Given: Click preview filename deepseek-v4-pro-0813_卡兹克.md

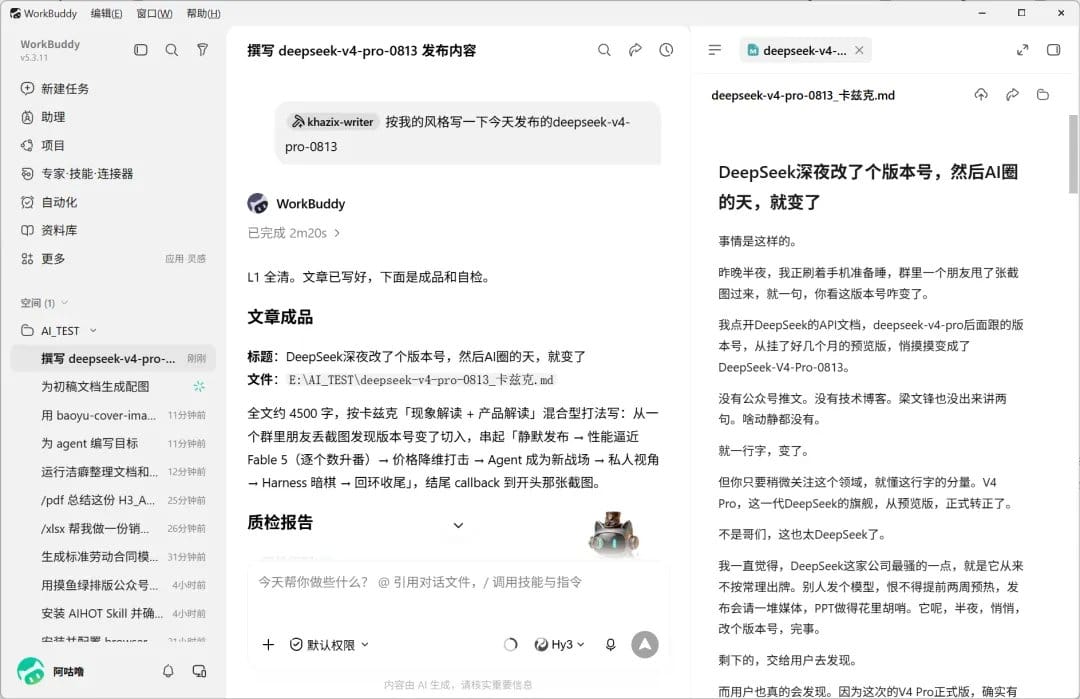Looking at the screenshot, I should tap(803, 95).
